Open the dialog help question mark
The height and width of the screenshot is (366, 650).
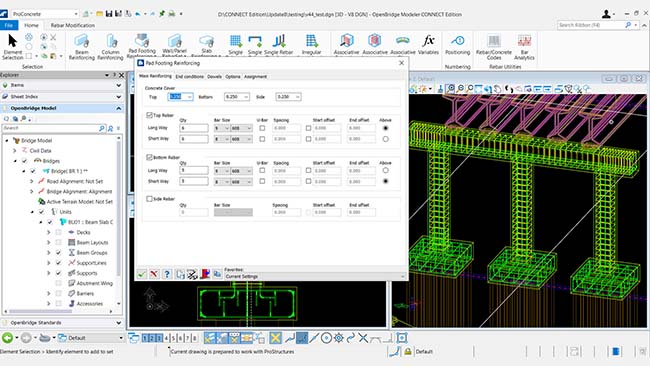tap(167, 274)
